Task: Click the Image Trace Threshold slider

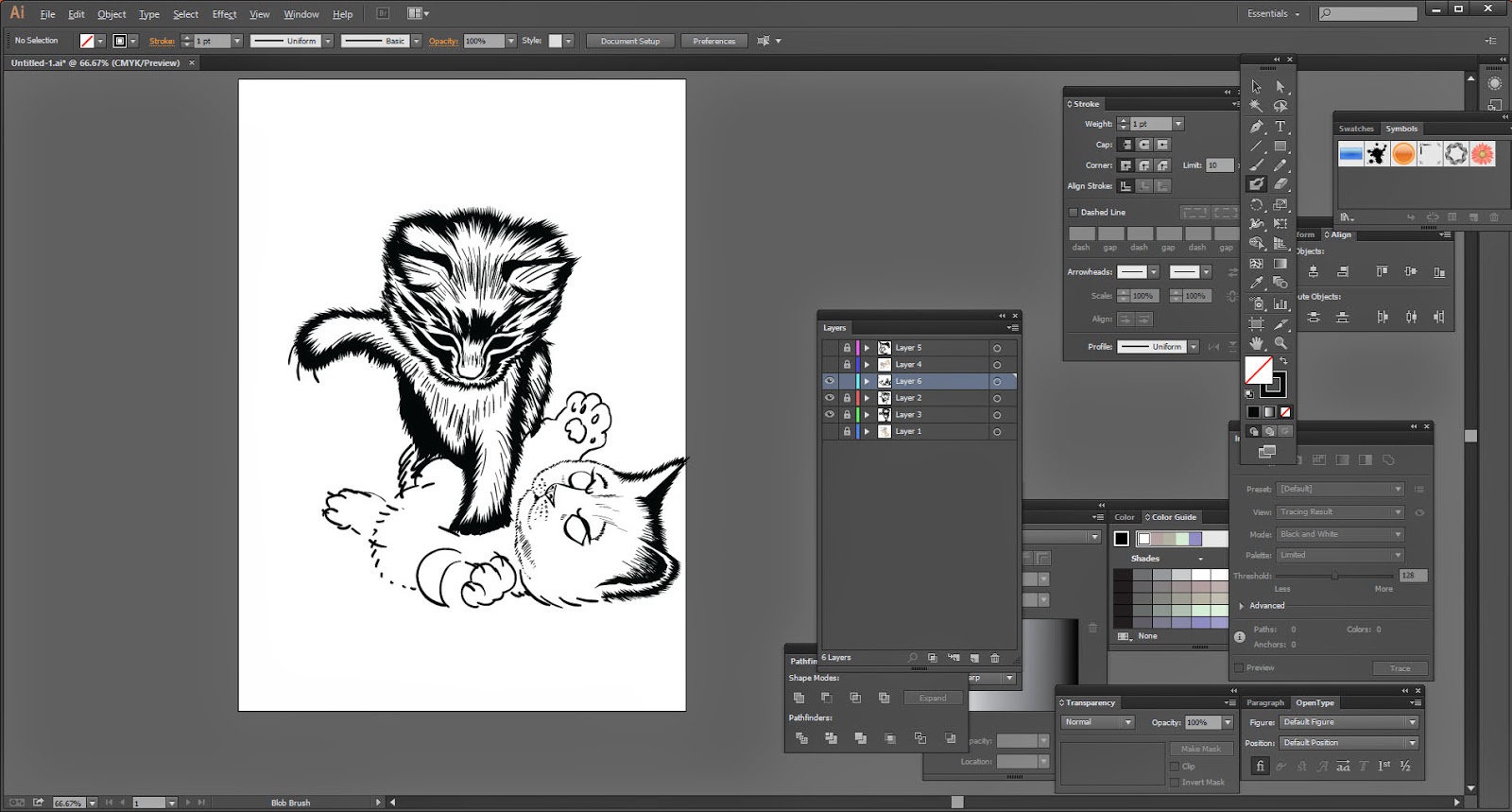Action: coord(1334,576)
